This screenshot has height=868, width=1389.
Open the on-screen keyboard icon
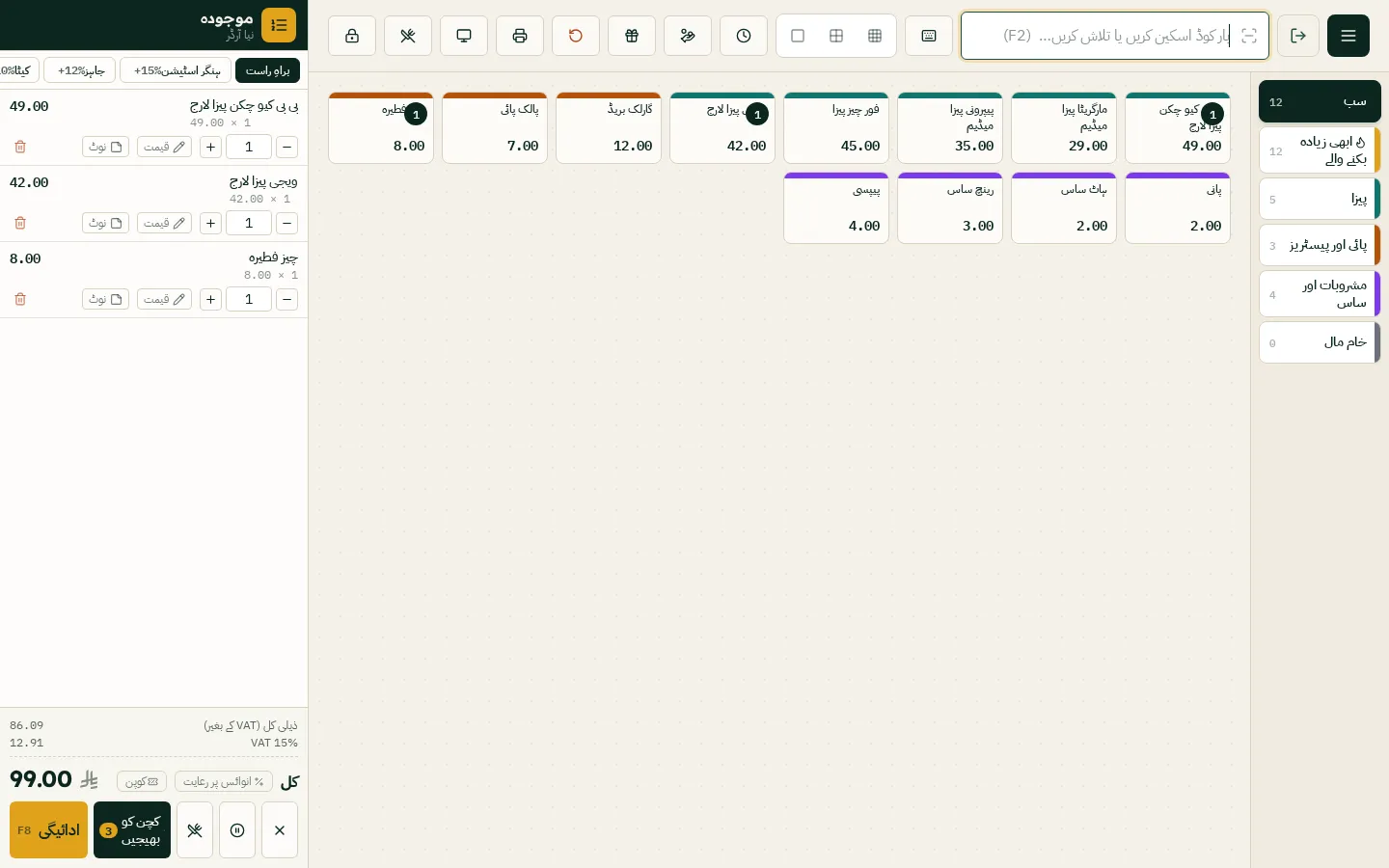[x=929, y=36]
